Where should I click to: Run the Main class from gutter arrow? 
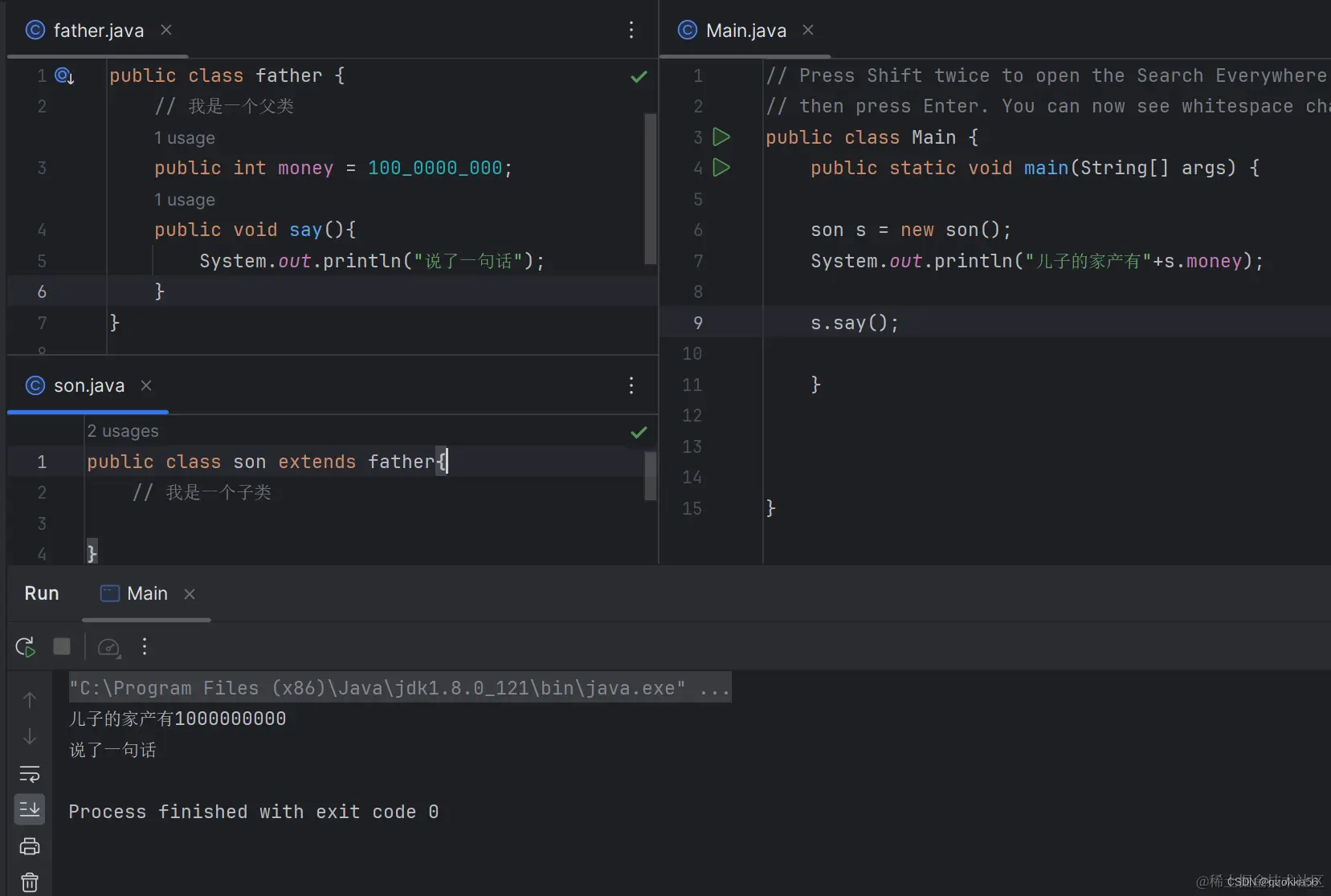pyautogui.click(x=721, y=137)
